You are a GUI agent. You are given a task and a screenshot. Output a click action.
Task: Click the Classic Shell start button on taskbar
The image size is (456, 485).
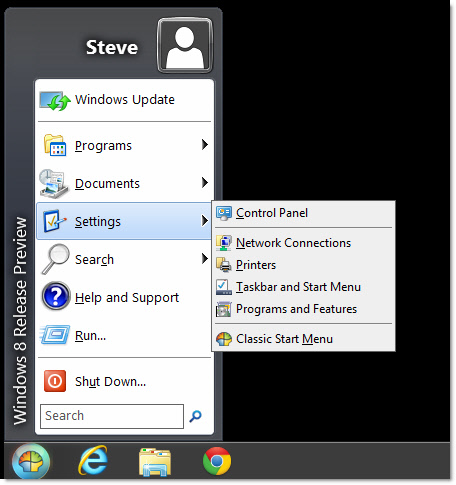(x=31, y=462)
